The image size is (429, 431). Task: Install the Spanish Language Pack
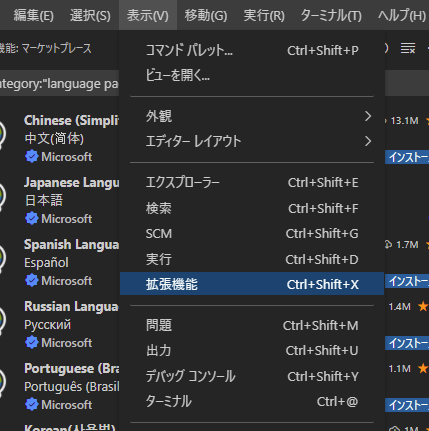(408, 281)
